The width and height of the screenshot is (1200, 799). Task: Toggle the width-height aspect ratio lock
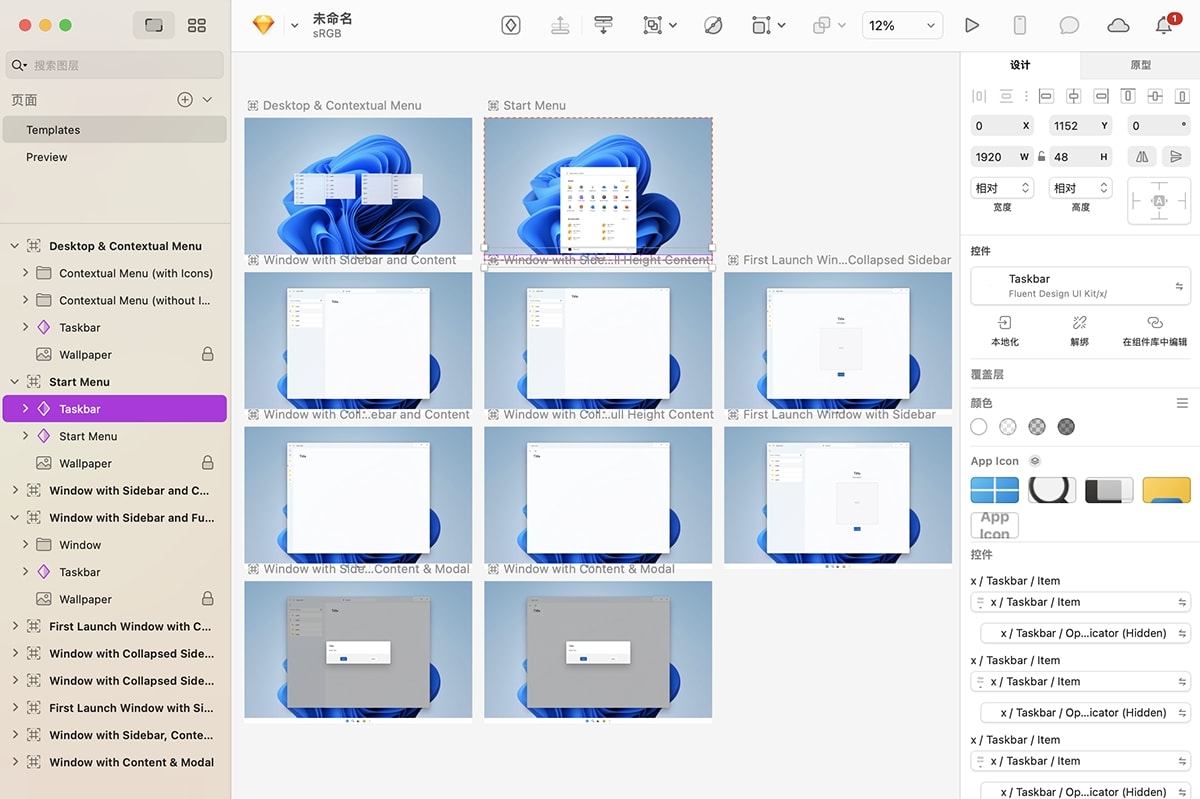click(x=1041, y=157)
